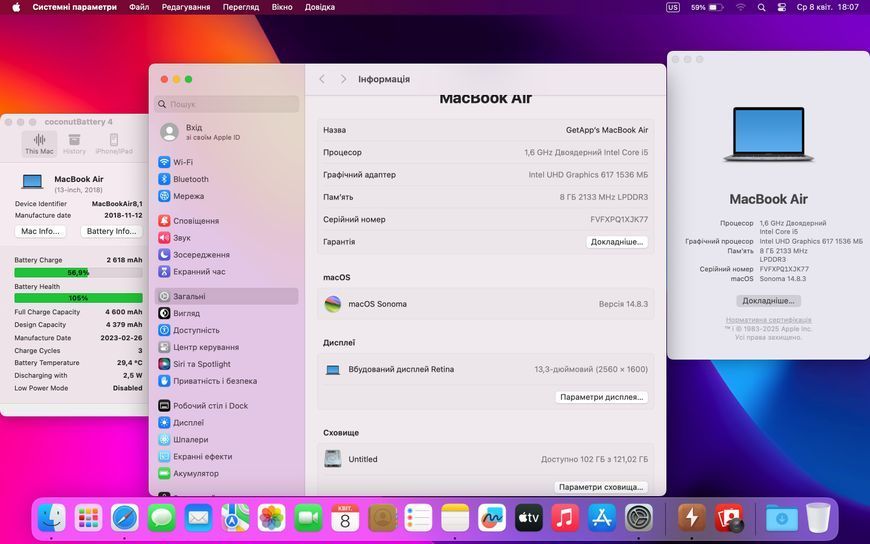Open Приватність і безпека settings
This screenshot has height=544, width=870.
click(x=226, y=381)
